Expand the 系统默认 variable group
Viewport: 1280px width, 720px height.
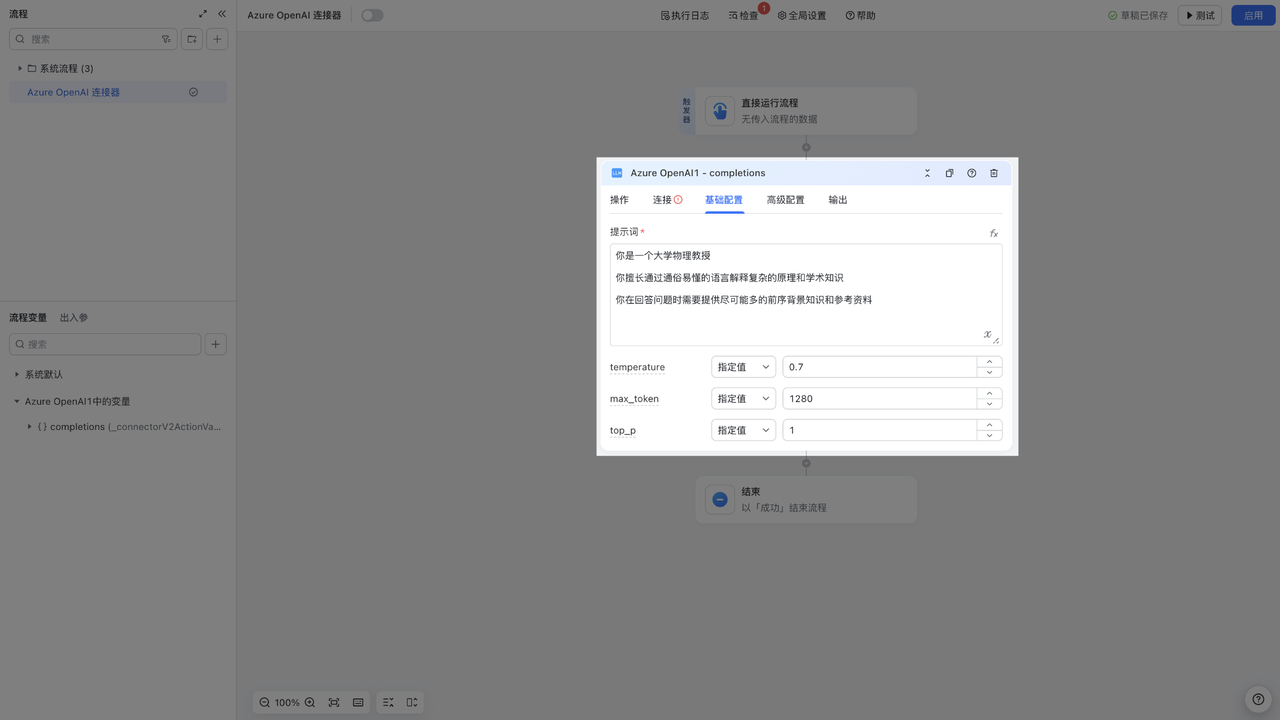click(x=17, y=374)
